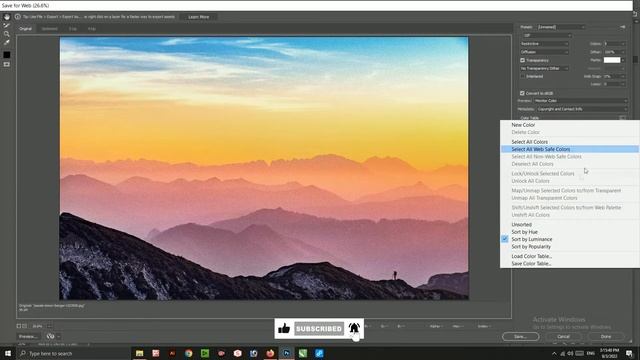Switch to the Optimized tab
640x360 pixels.
49,29
